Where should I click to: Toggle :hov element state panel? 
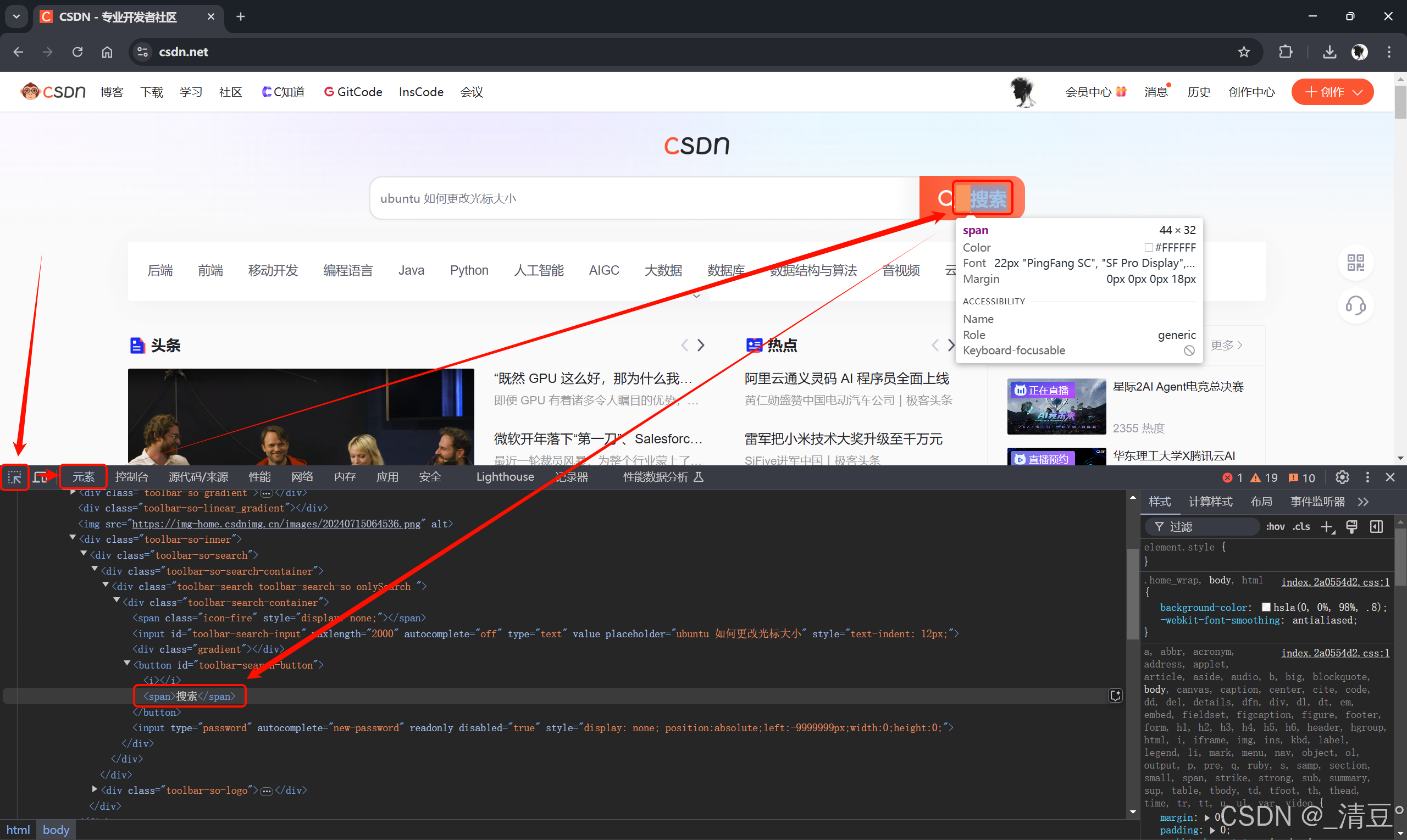pos(1275,527)
